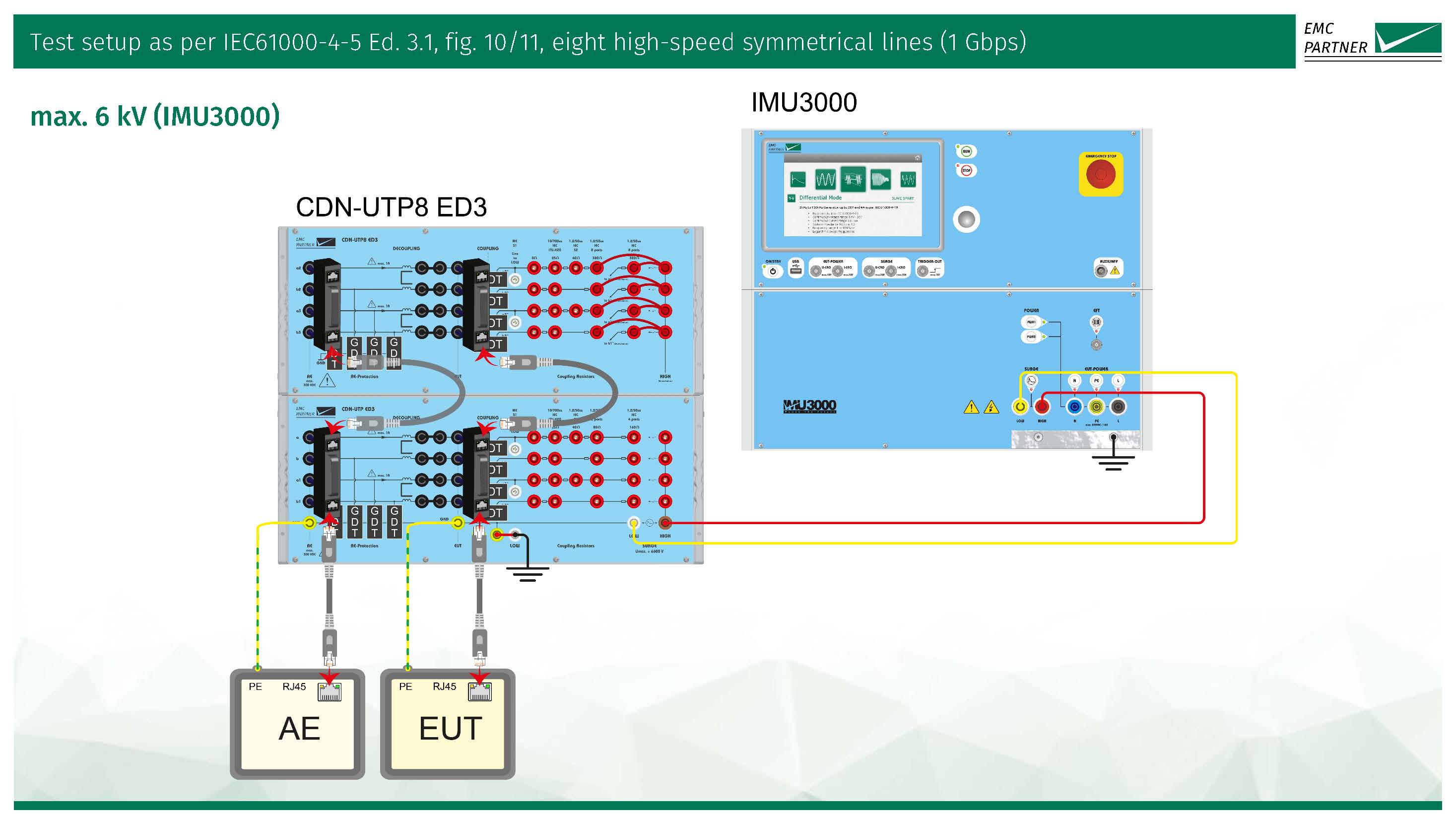1456x819 pixels.
Task: Click the 'Test setup as per IEC61000-4-5' title
Action: [528, 42]
